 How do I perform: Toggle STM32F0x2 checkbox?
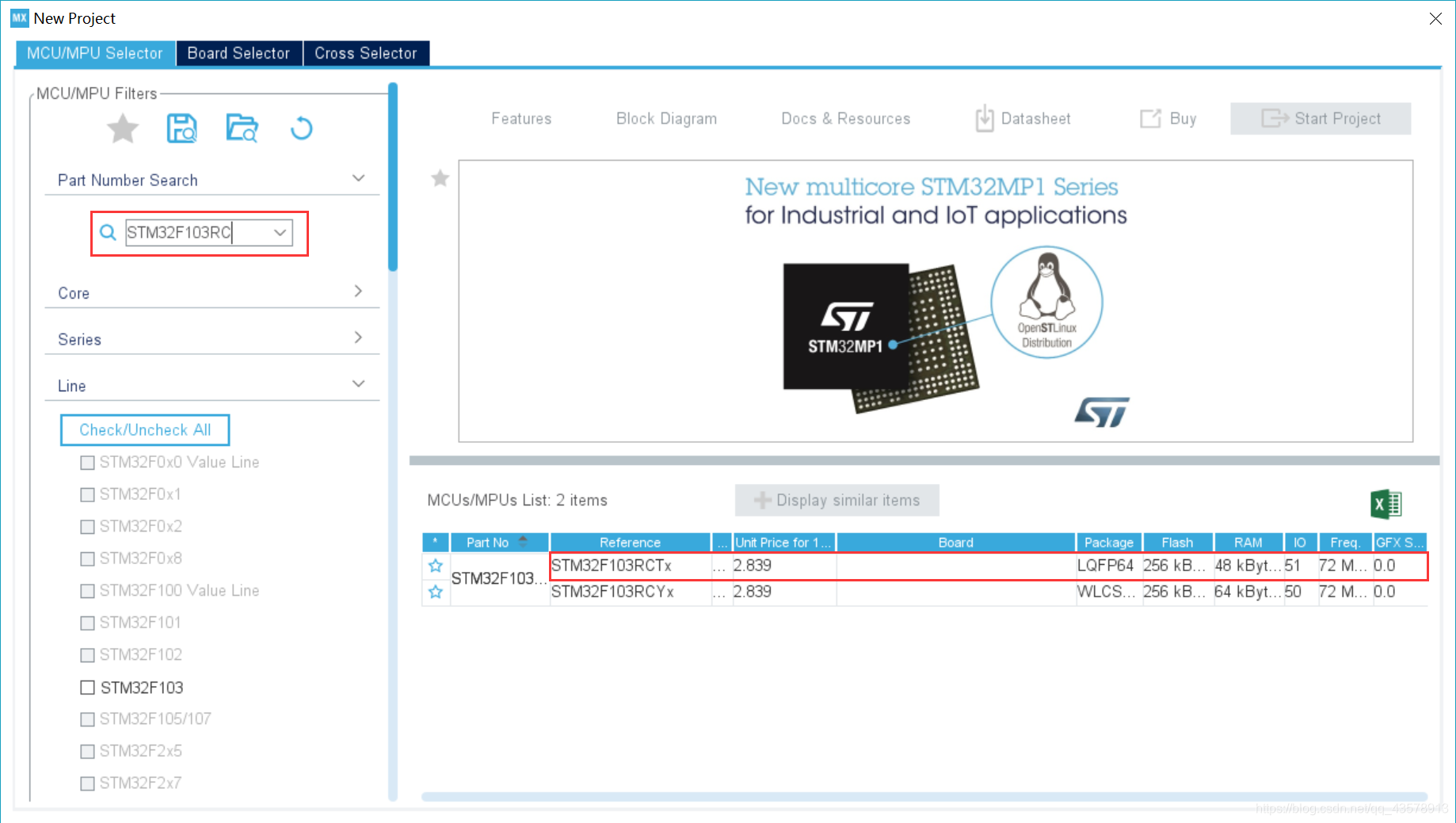(87, 527)
